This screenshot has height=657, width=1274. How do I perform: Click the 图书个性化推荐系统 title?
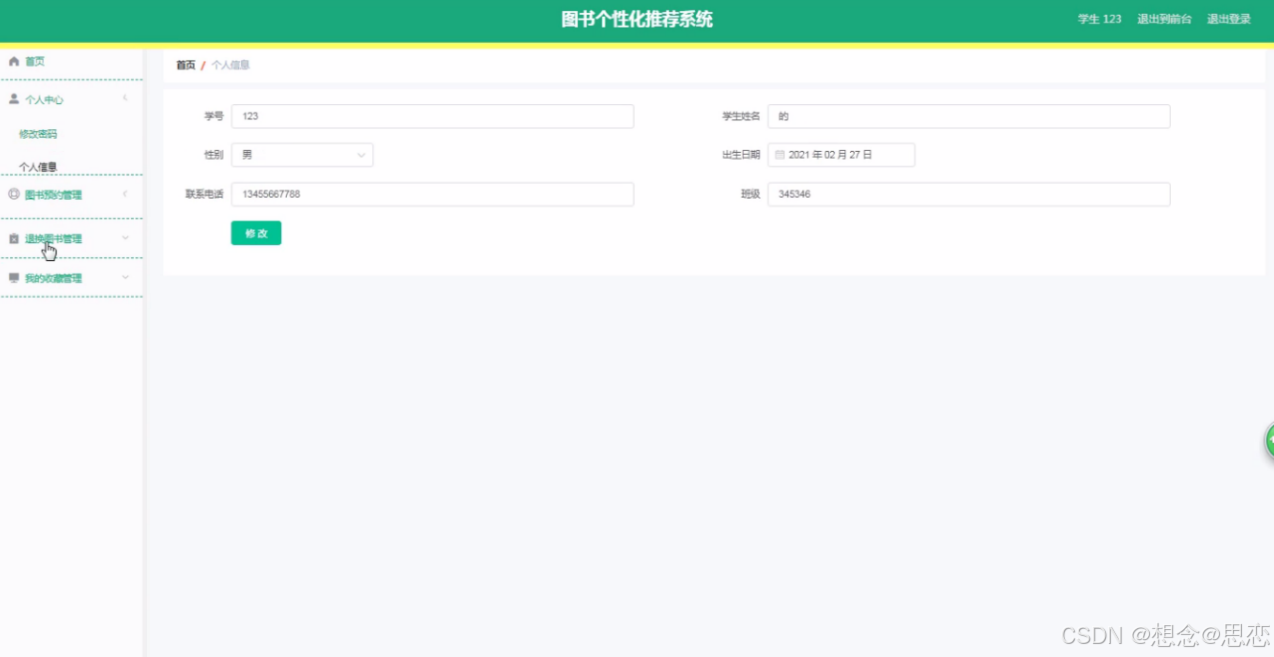[x=637, y=19]
